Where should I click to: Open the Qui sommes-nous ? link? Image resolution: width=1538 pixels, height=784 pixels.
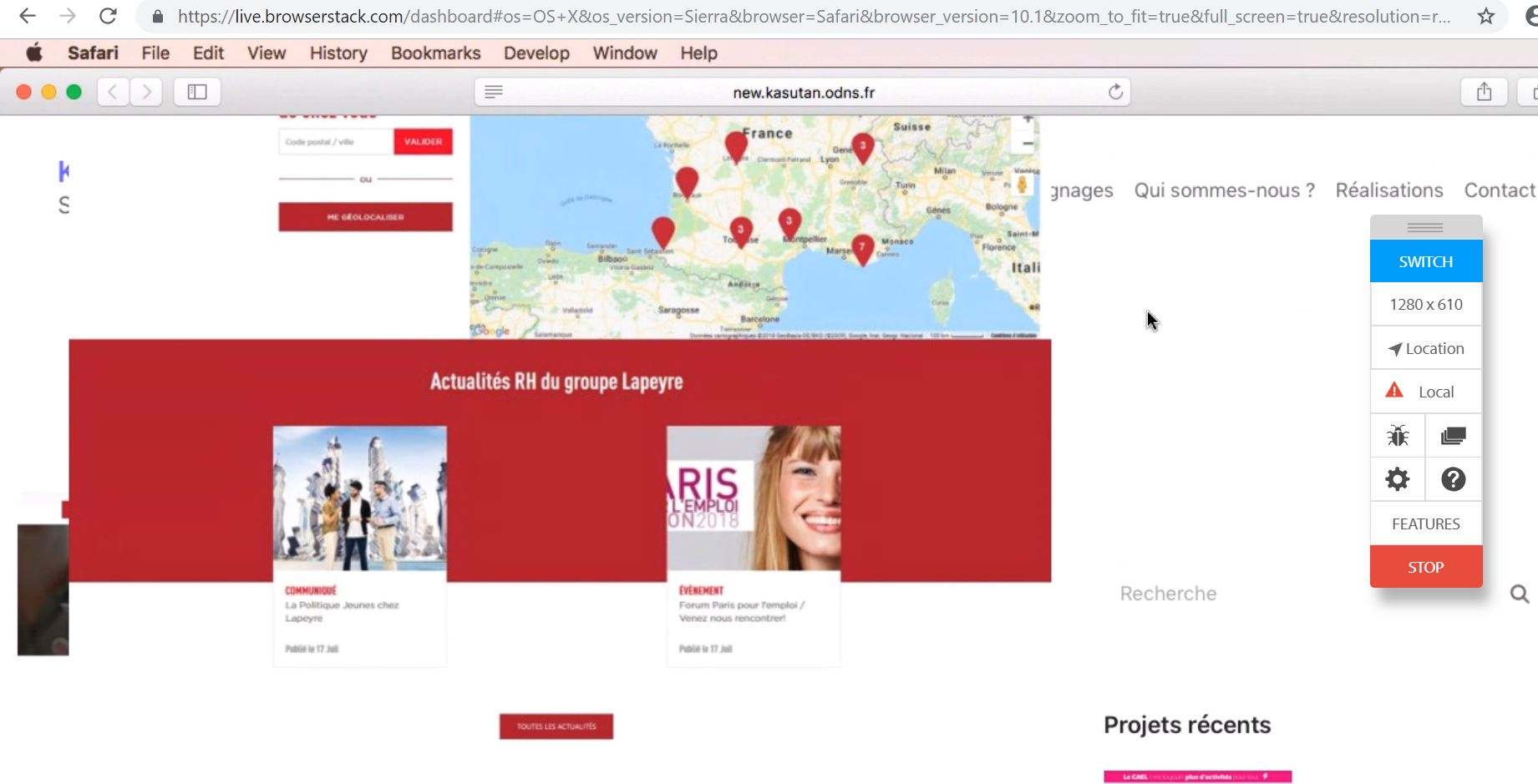(1224, 190)
